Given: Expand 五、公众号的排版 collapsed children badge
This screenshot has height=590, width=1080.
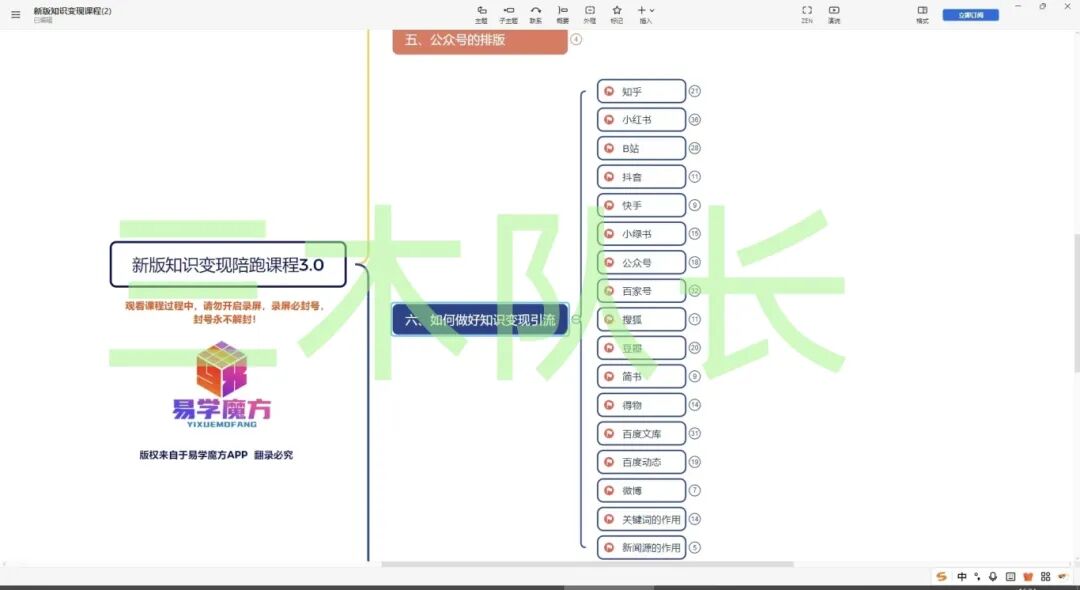Looking at the screenshot, I should tap(576, 40).
